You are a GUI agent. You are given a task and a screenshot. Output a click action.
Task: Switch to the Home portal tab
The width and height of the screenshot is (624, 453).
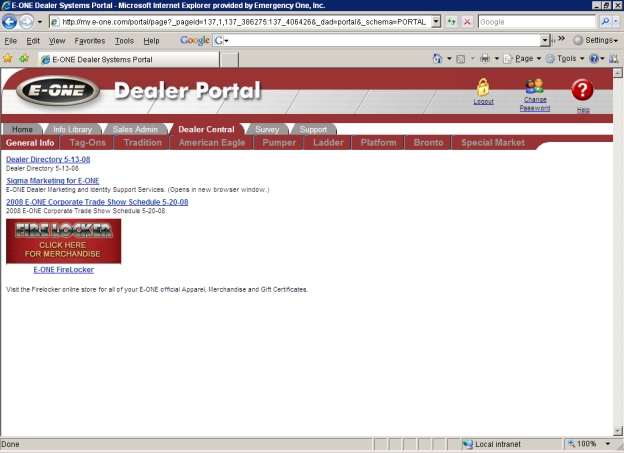pos(22,129)
